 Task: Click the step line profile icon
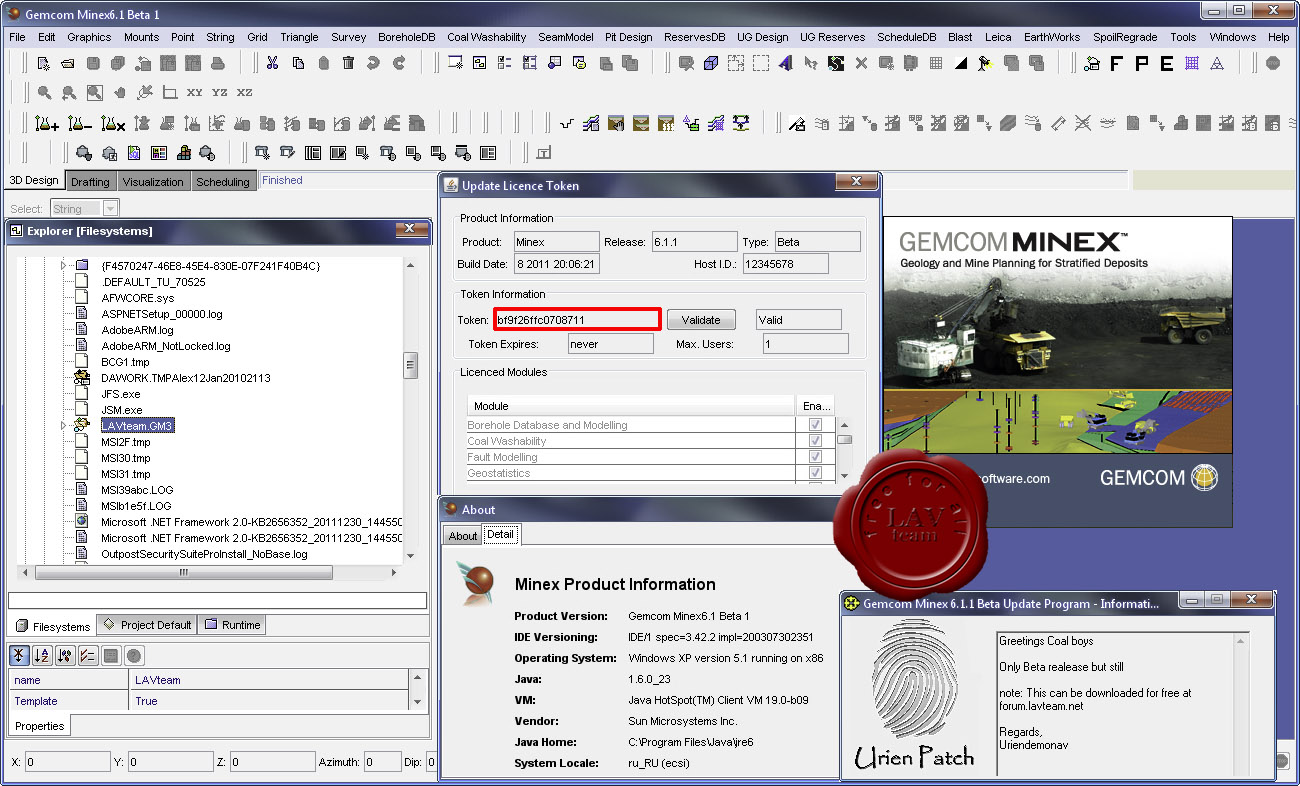(x=567, y=124)
